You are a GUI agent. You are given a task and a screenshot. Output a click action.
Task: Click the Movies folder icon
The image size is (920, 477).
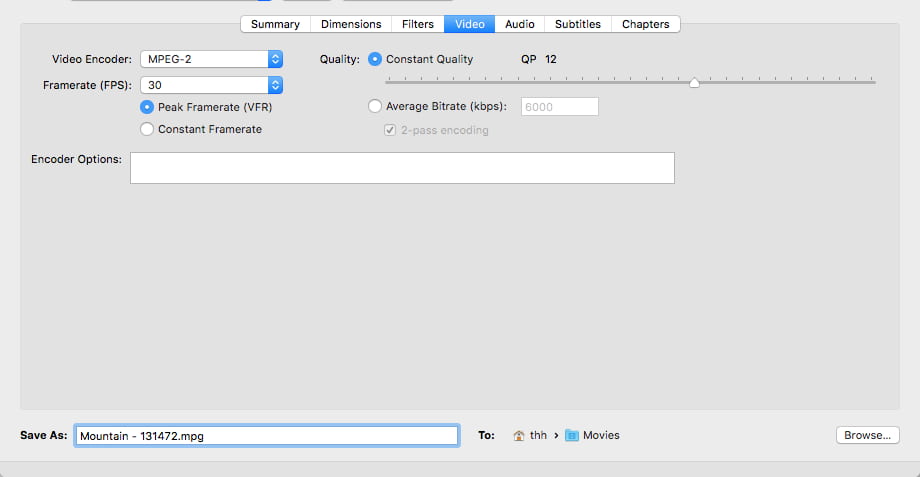point(571,435)
